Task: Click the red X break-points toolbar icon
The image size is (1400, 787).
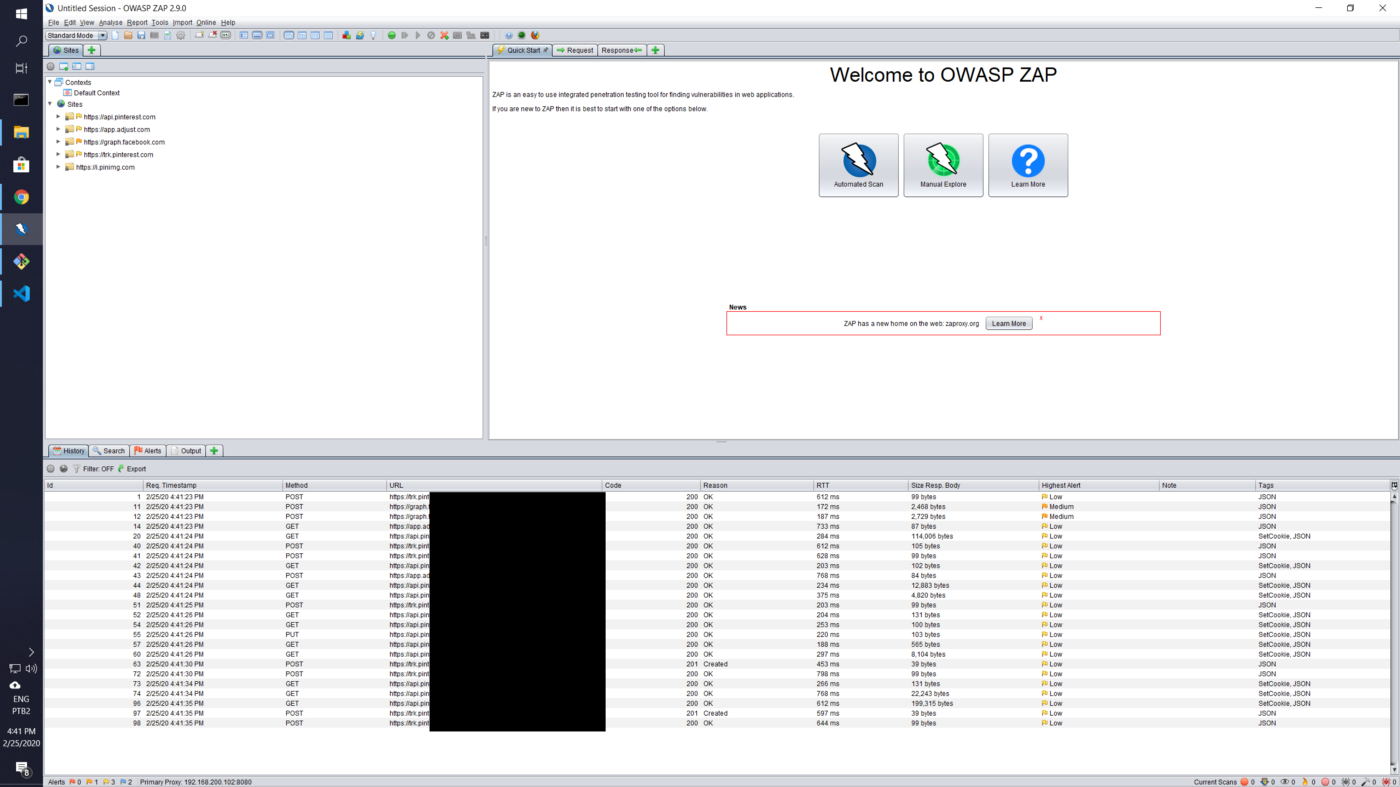Action: click(x=444, y=35)
